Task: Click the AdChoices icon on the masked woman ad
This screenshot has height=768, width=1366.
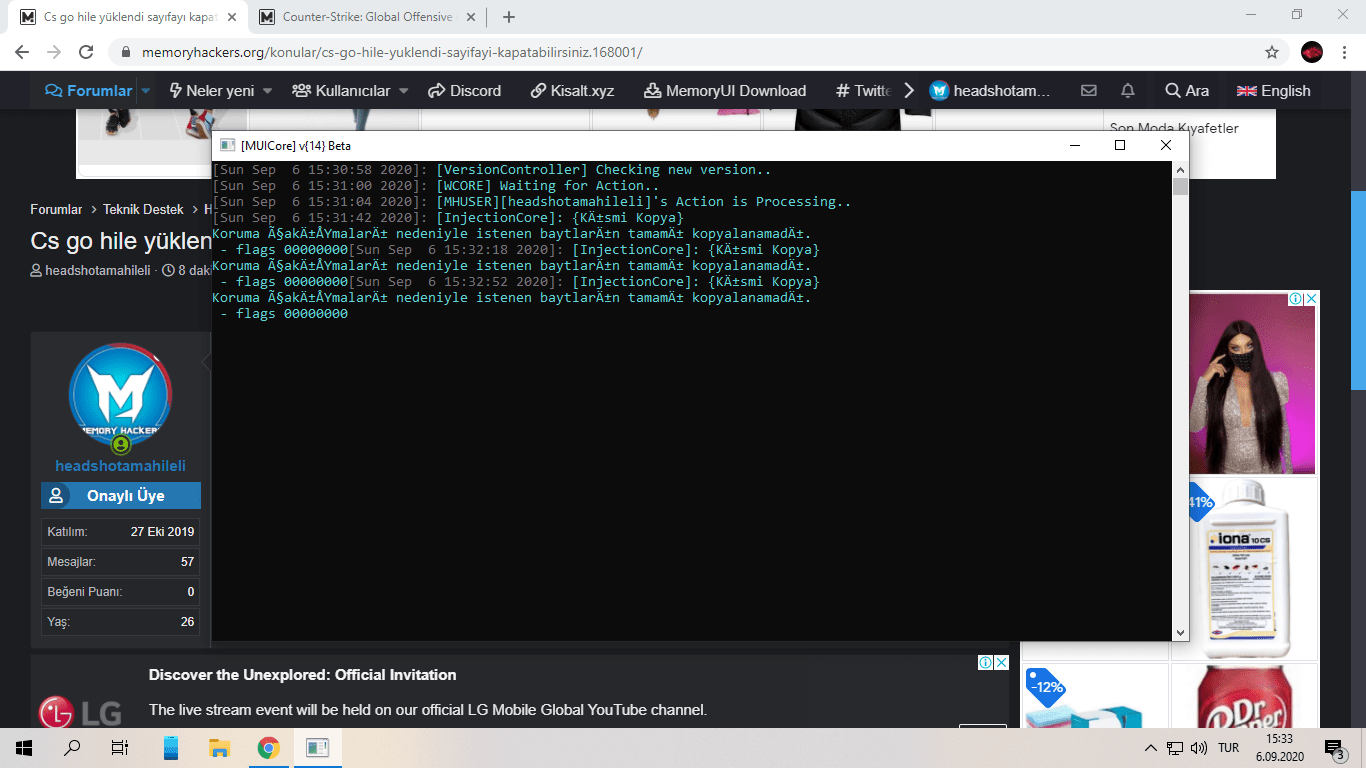Action: (x=1295, y=299)
